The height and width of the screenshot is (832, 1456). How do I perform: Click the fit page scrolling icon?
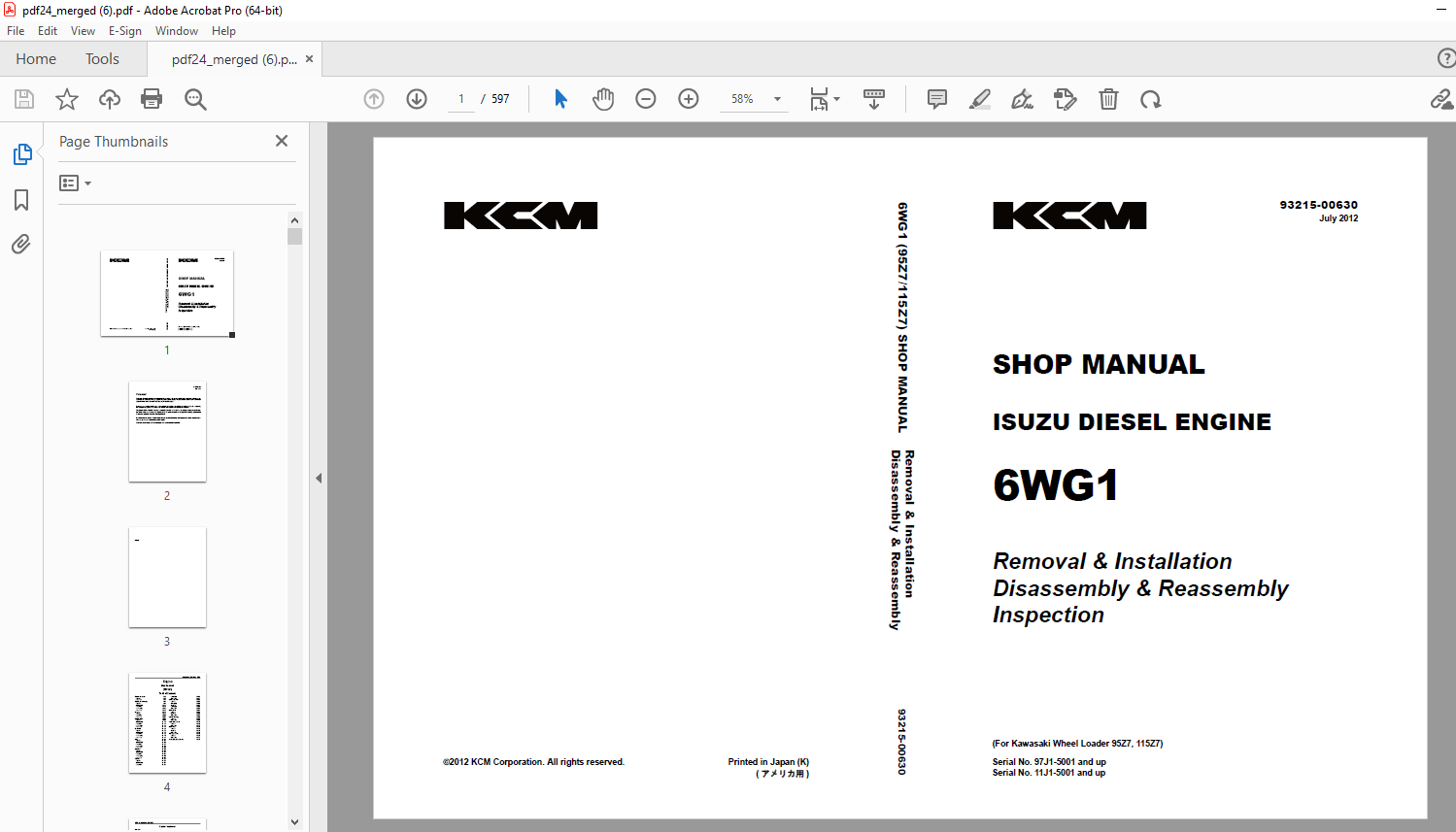[820, 99]
